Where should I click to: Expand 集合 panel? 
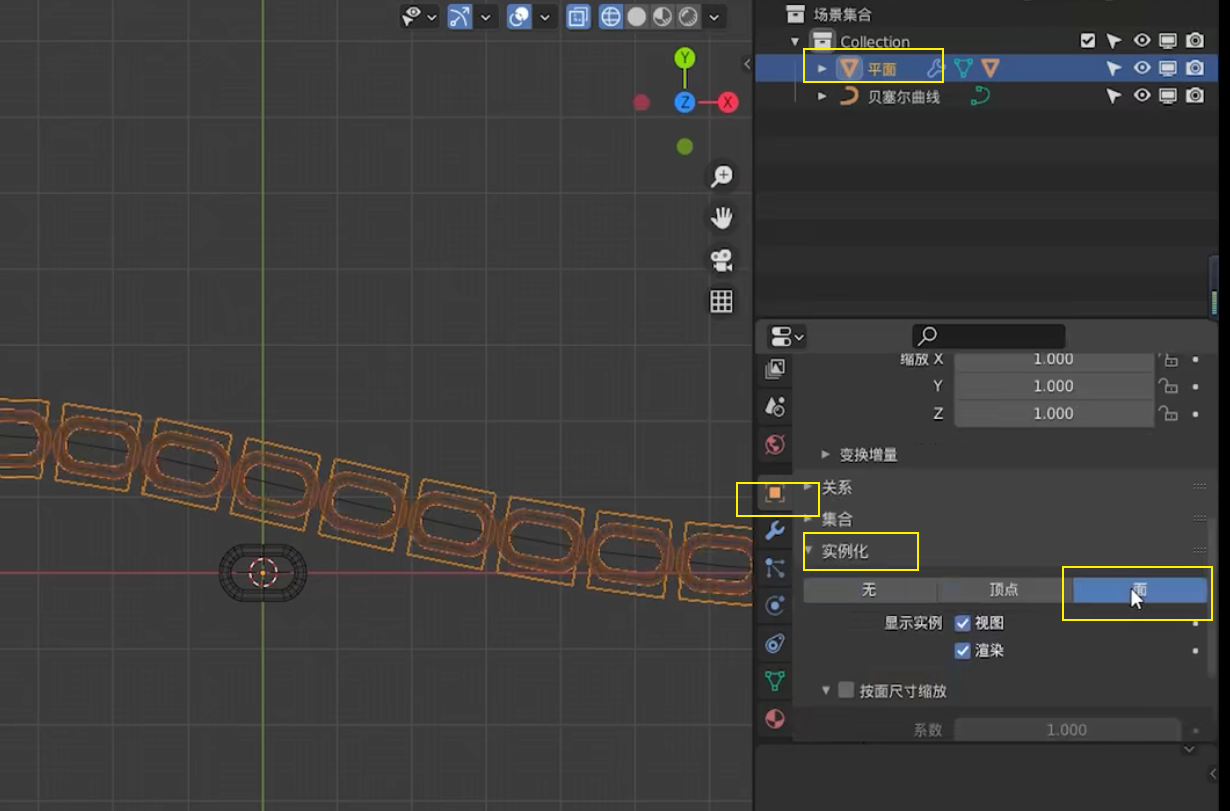coord(810,519)
